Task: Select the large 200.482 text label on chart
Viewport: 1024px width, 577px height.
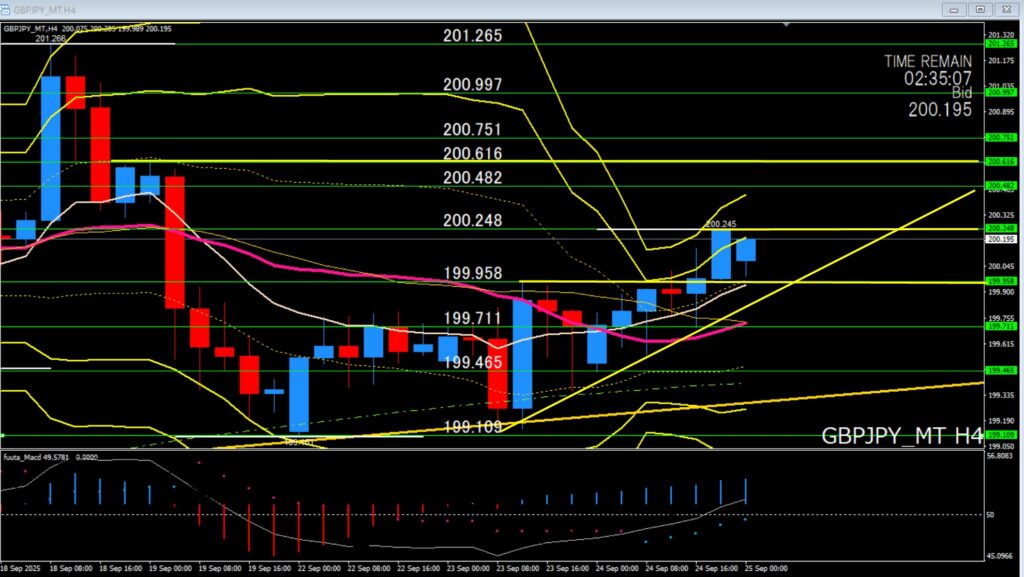Action: pyautogui.click(x=473, y=177)
